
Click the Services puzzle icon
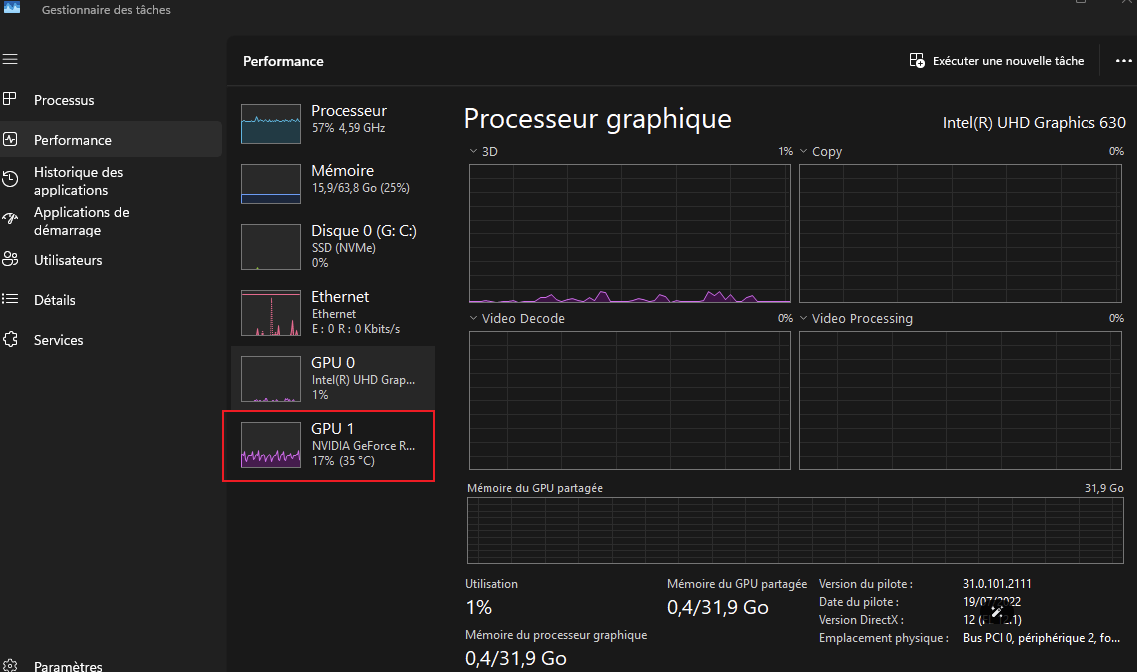tap(10, 339)
